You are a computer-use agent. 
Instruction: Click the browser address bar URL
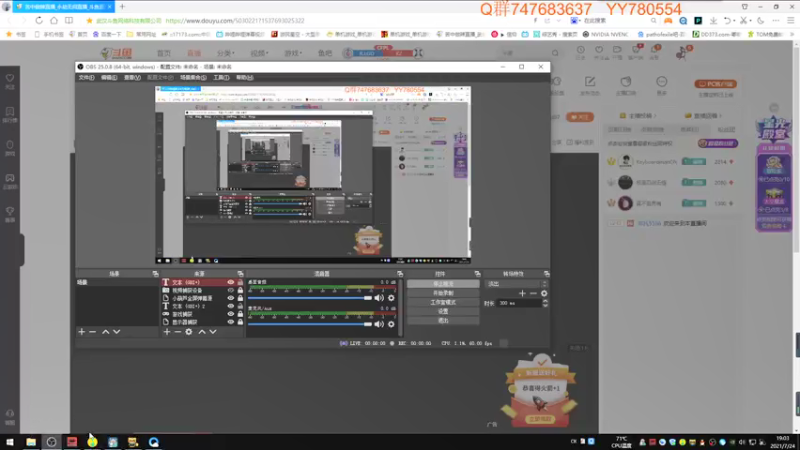pos(235,20)
